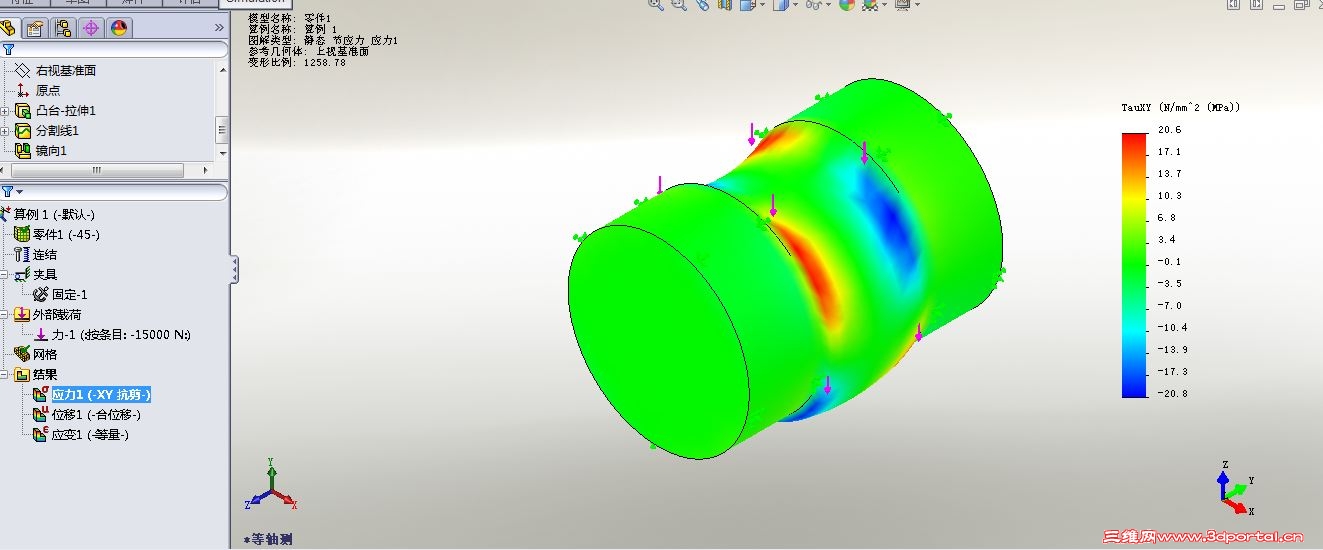Click the 分割线1 split line icon
The image size is (1323, 550).
coord(23,130)
